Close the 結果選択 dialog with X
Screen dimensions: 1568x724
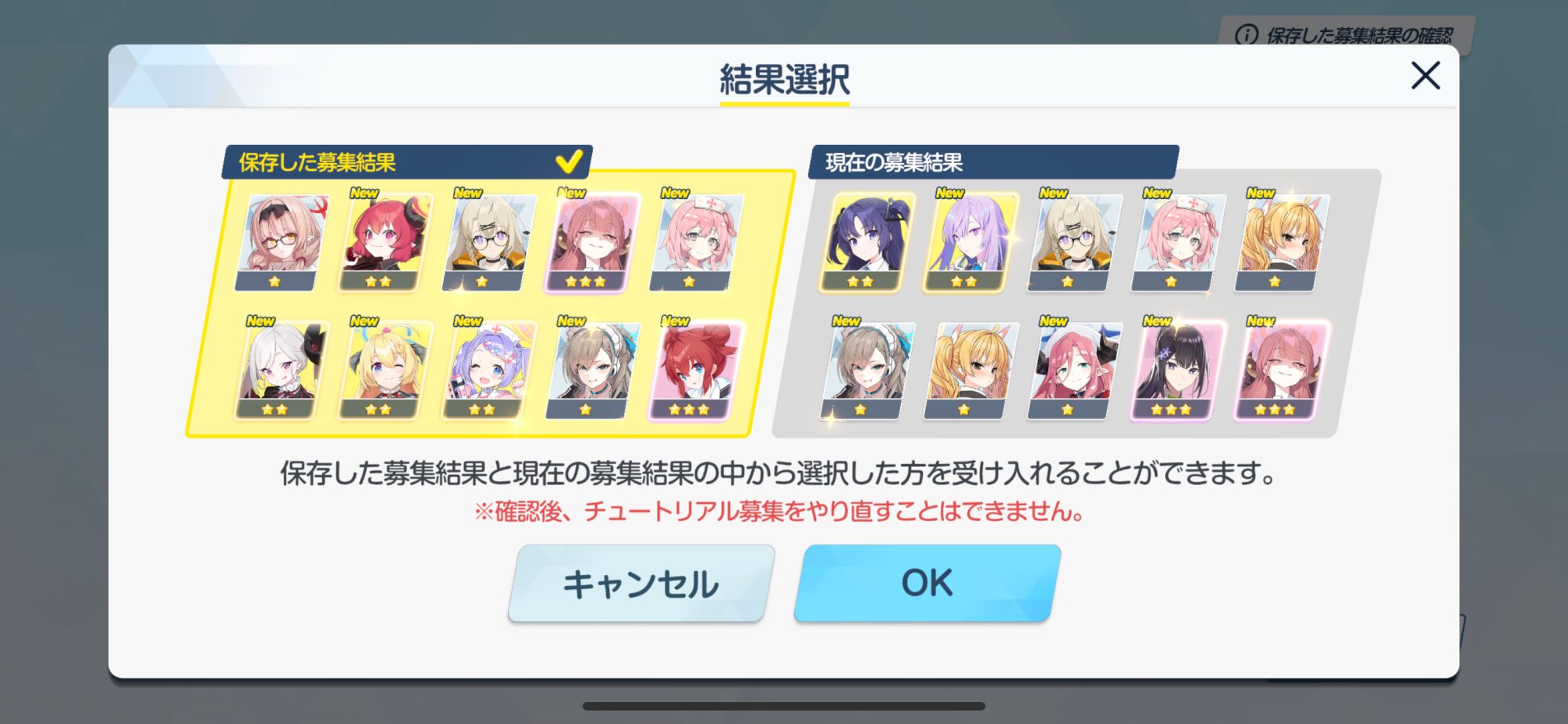click(x=1425, y=76)
